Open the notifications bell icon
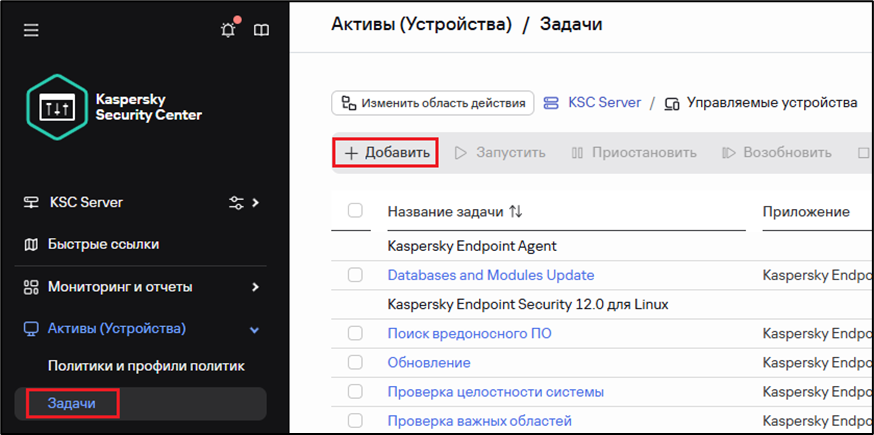The height and width of the screenshot is (435, 874). 228,30
